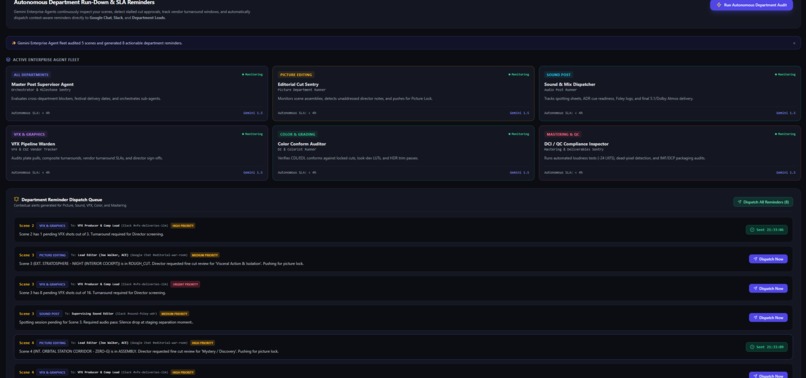The width and height of the screenshot is (806, 378).
Task: Click the HIGH PRIORITY badge on Scene 4 Picture Editing row
Action: [203, 343]
